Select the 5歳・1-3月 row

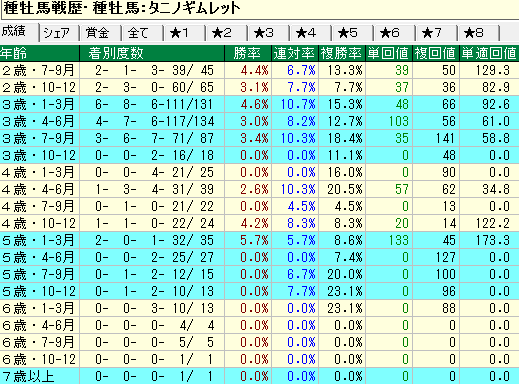259,240
